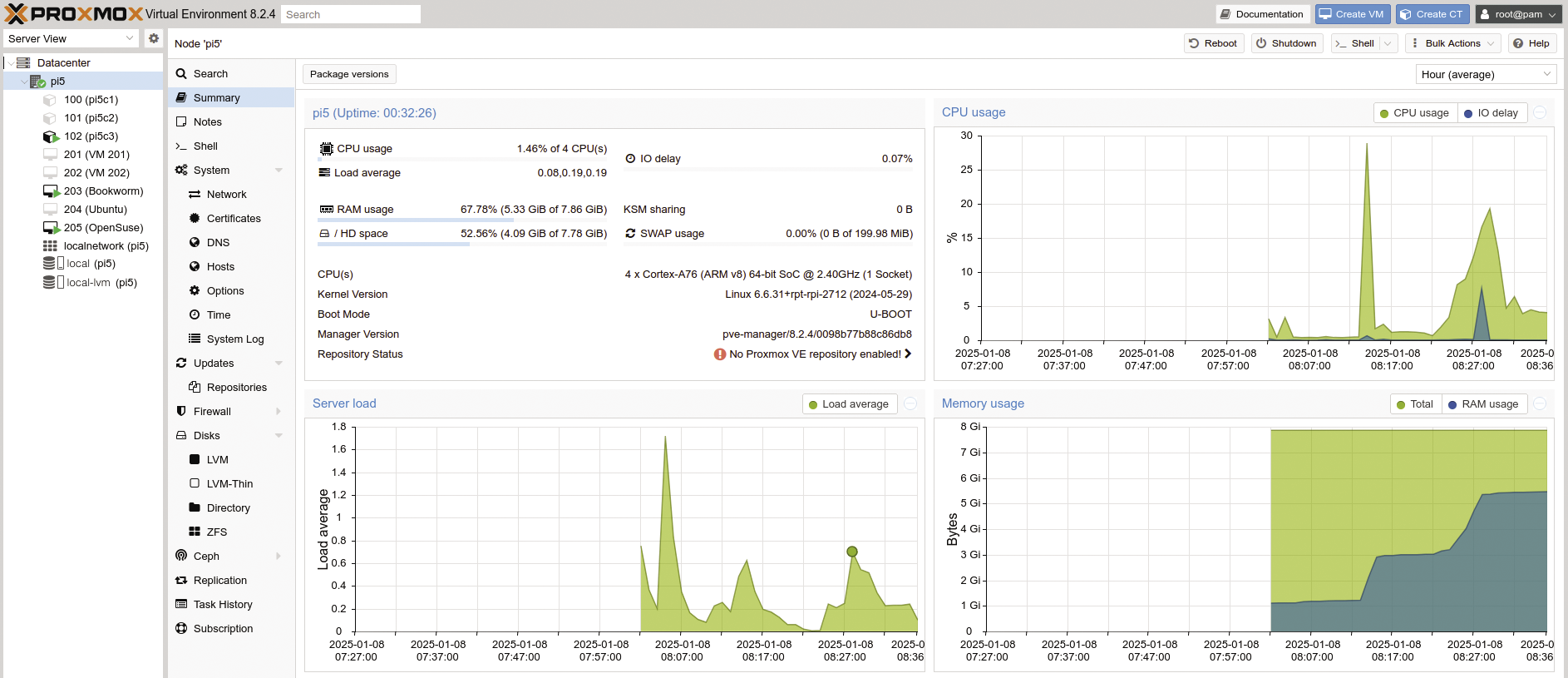Open localnetwork (pi5) SDN zone

pos(106,245)
